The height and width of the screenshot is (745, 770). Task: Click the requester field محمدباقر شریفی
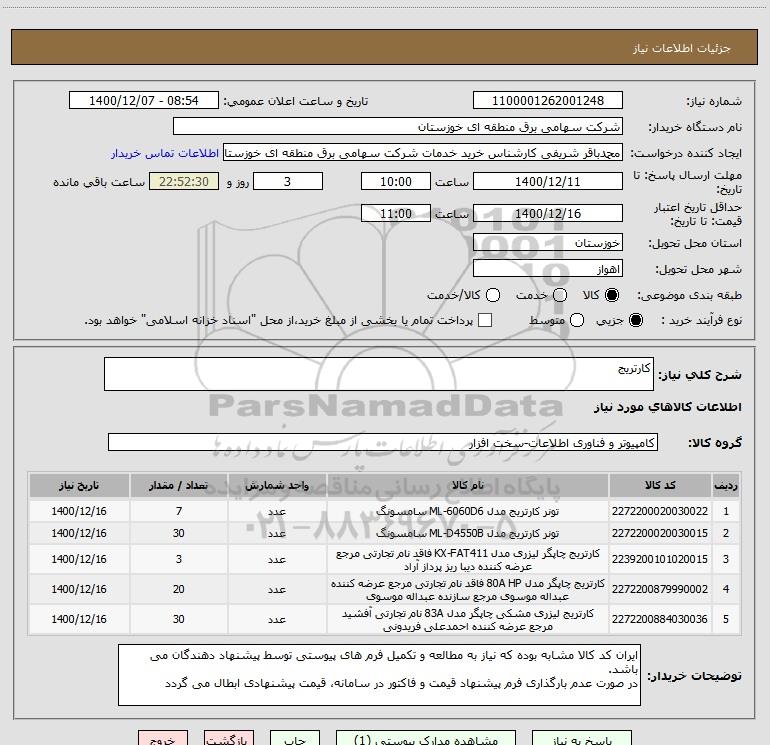coord(423,153)
